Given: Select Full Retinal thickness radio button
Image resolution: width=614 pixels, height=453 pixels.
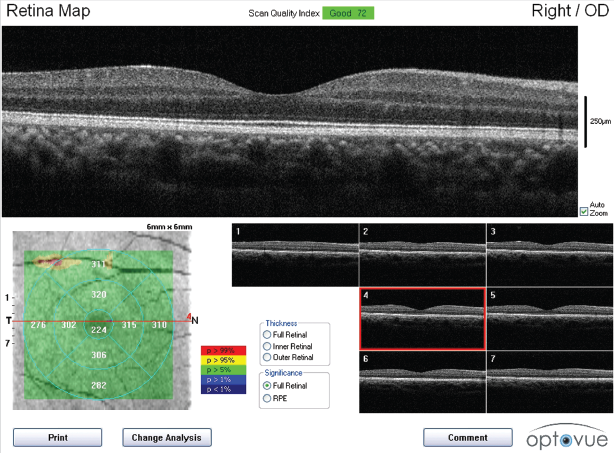Looking at the screenshot, I should point(267,334).
